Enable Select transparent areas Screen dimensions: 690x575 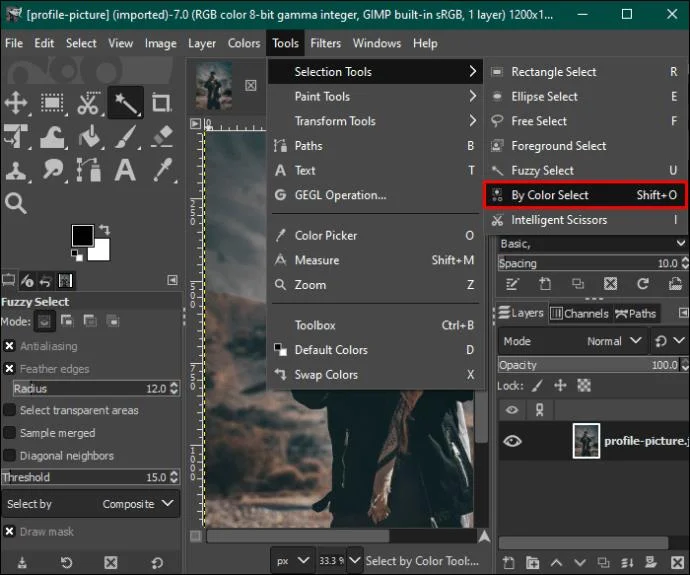[x=9, y=410]
